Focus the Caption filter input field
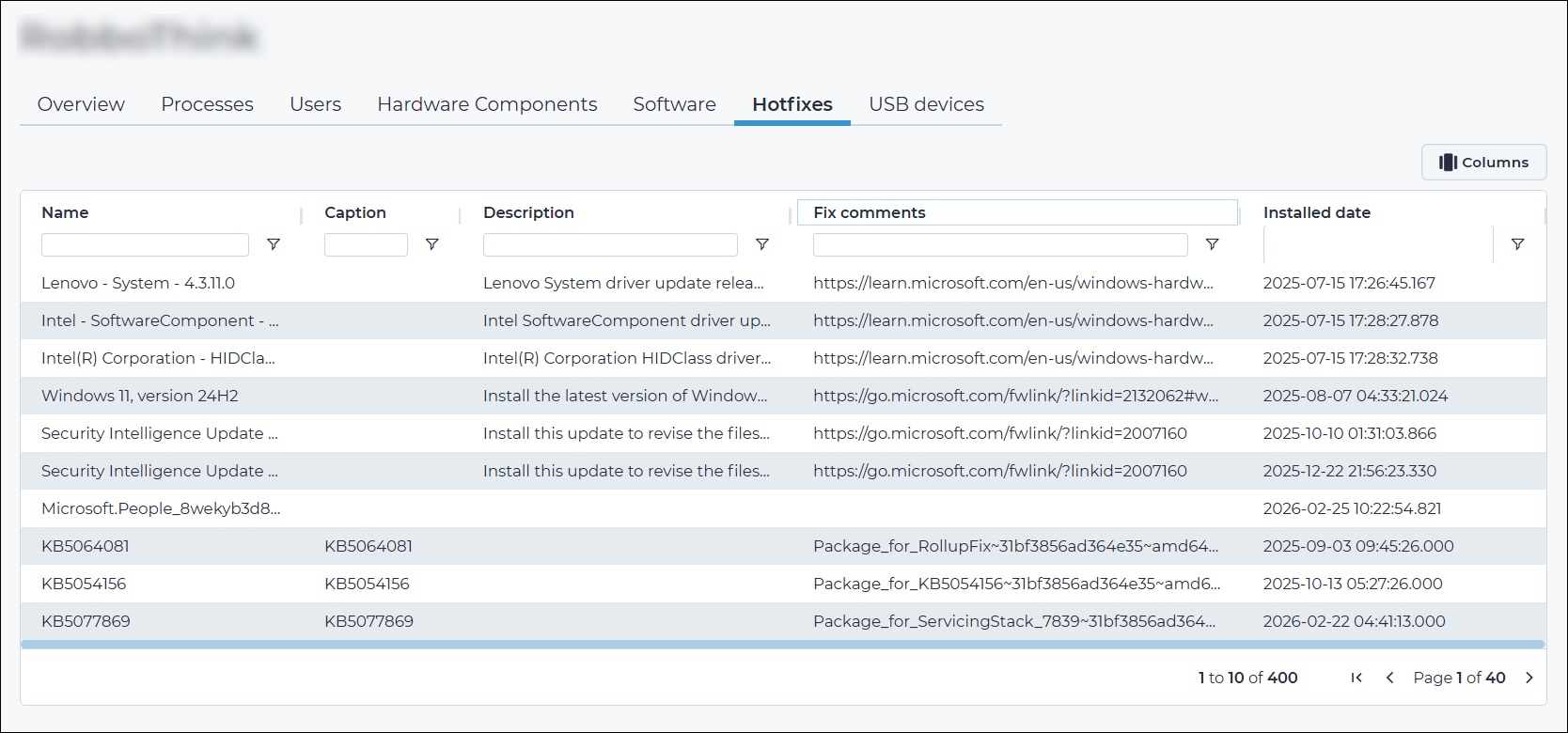1568x733 pixels. click(x=366, y=244)
